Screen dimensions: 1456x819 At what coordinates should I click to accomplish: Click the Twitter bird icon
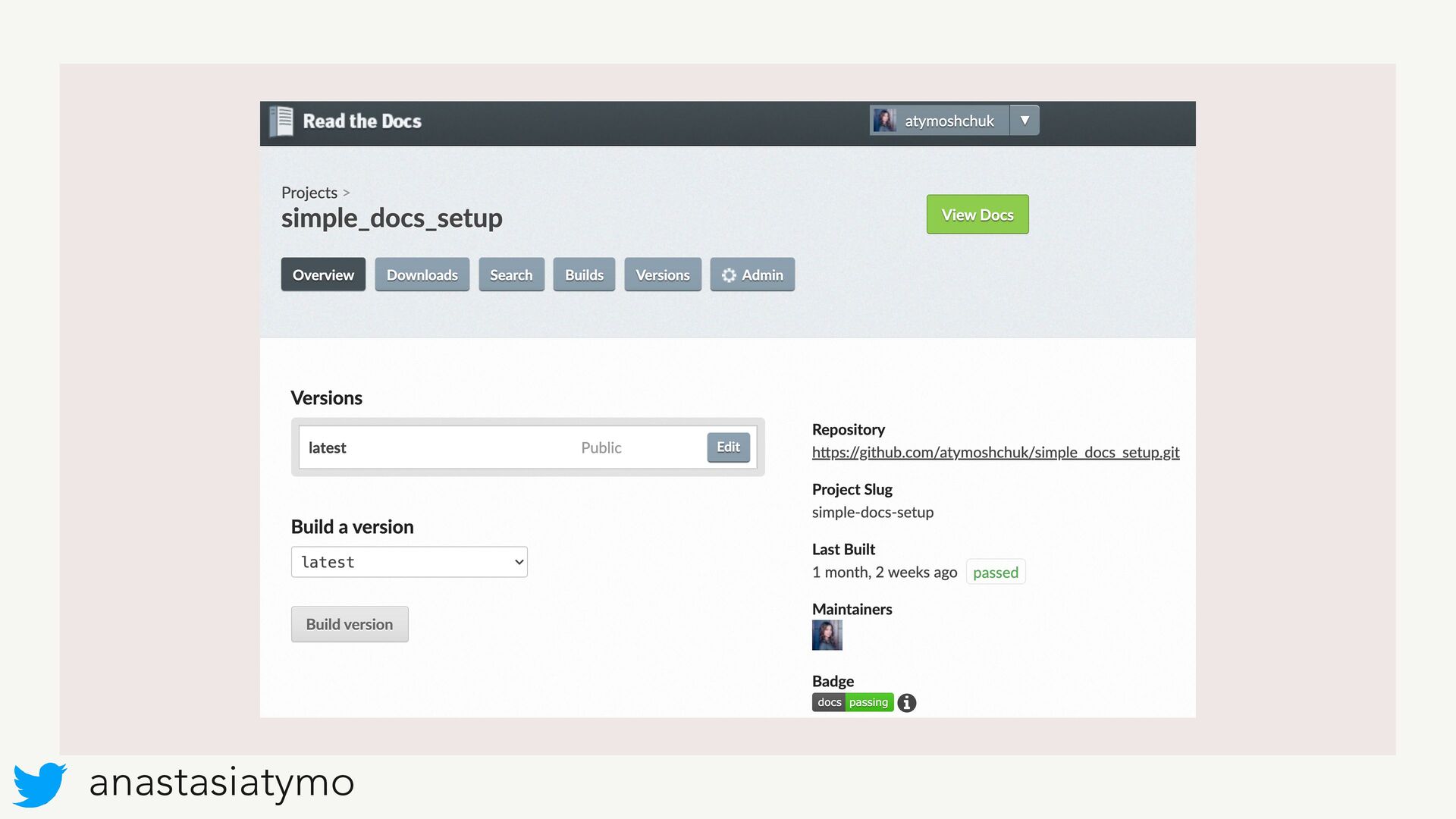[39, 784]
